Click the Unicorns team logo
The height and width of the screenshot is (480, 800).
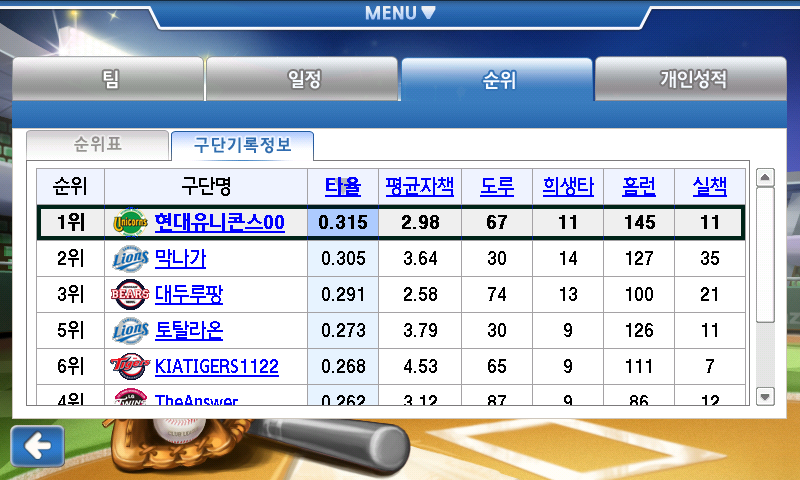[131, 222]
